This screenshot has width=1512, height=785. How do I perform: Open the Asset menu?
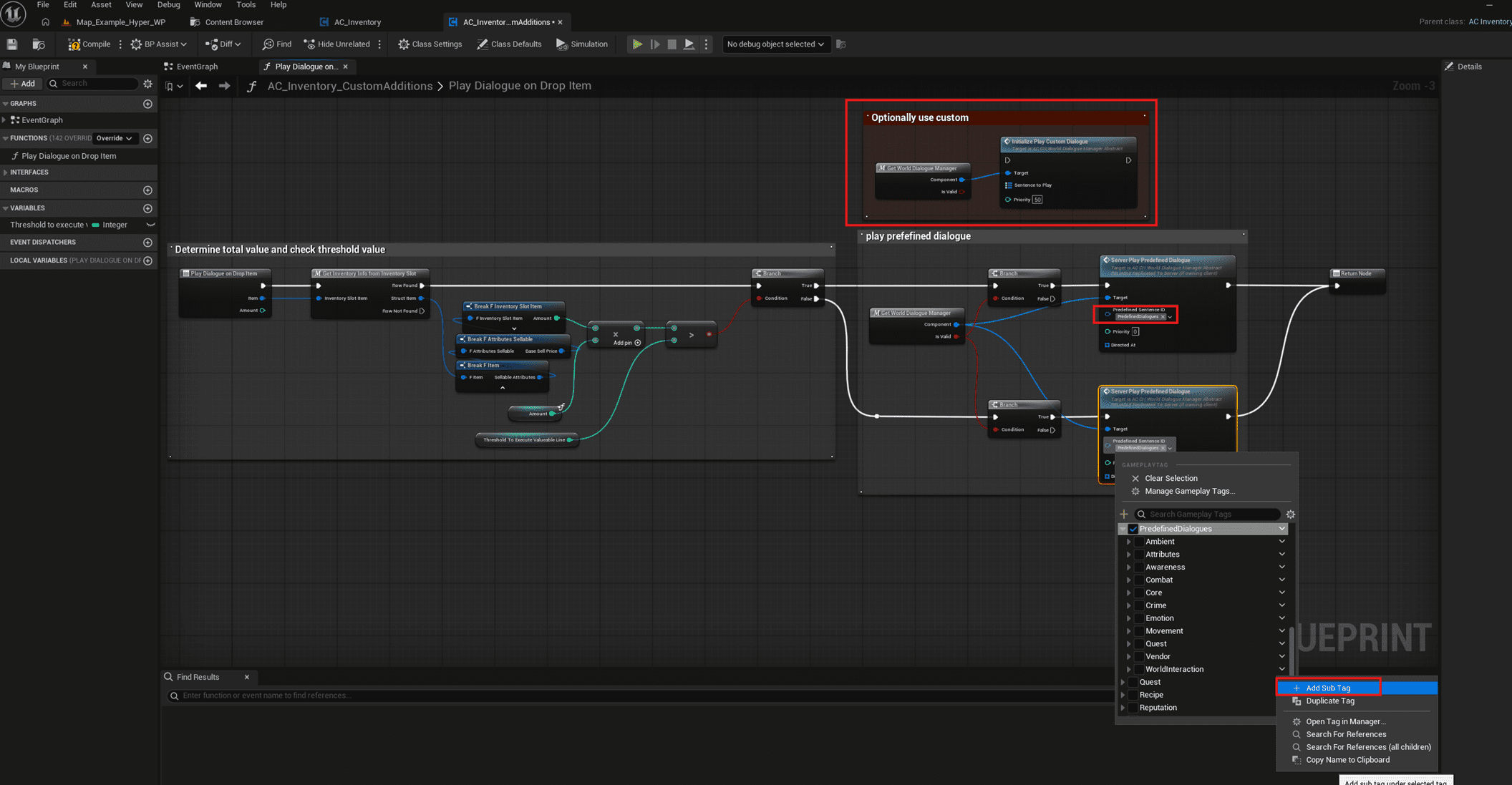tap(101, 5)
